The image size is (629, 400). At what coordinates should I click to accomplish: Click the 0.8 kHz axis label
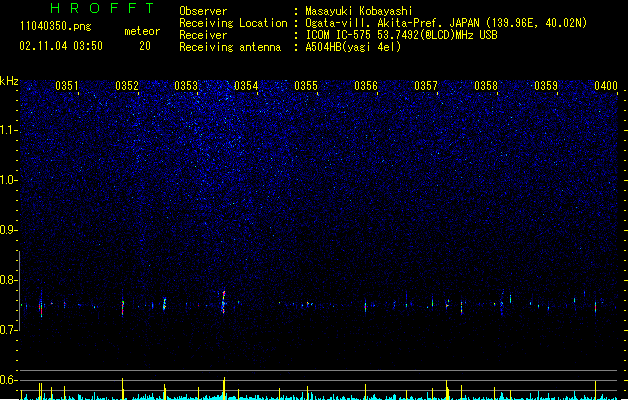pos(8,280)
